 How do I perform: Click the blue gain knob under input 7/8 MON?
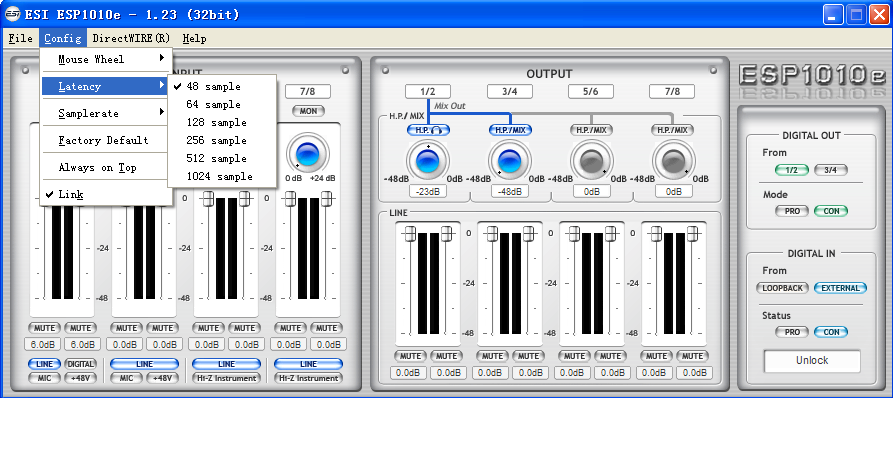point(308,154)
